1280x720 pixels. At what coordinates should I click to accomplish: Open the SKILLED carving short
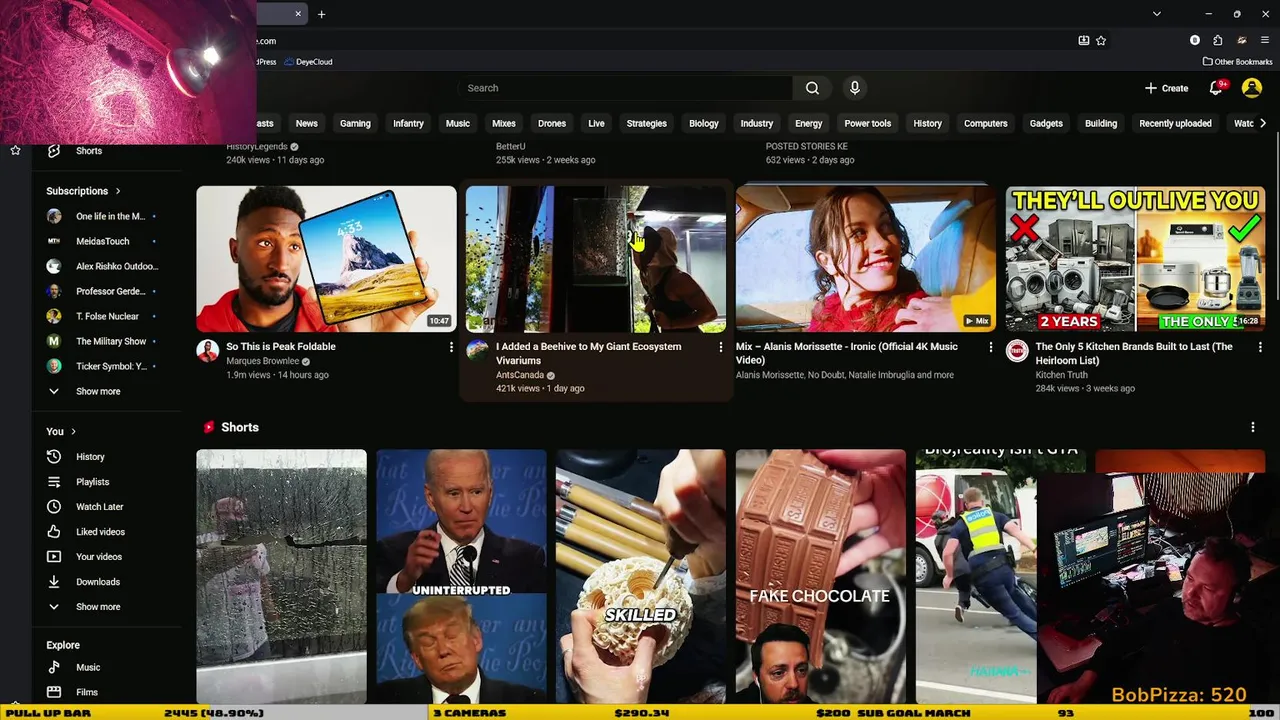641,577
